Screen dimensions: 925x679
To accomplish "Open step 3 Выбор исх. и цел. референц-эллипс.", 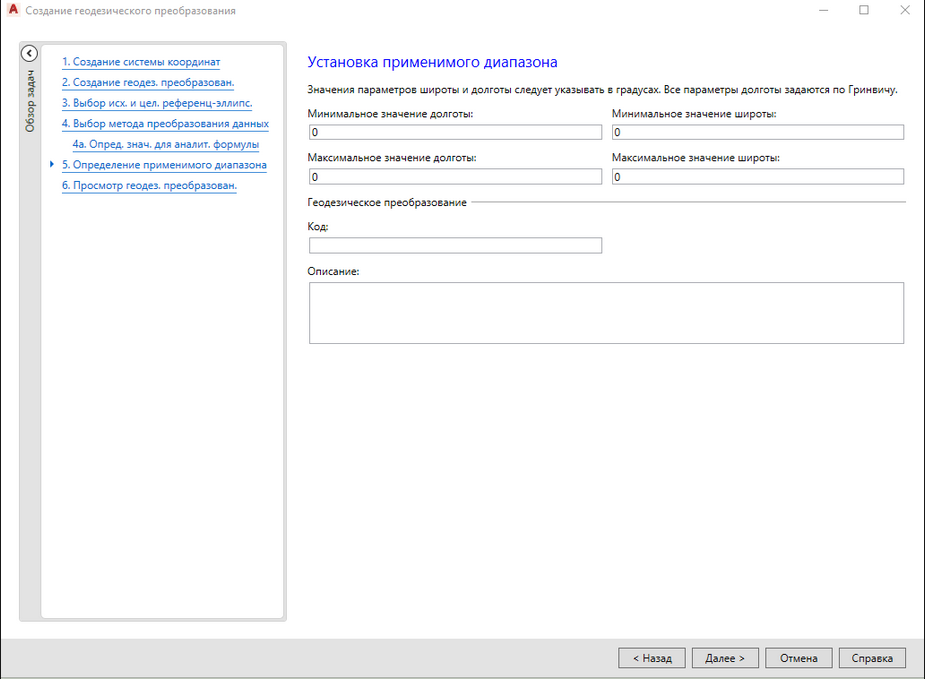I will coord(156,103).
